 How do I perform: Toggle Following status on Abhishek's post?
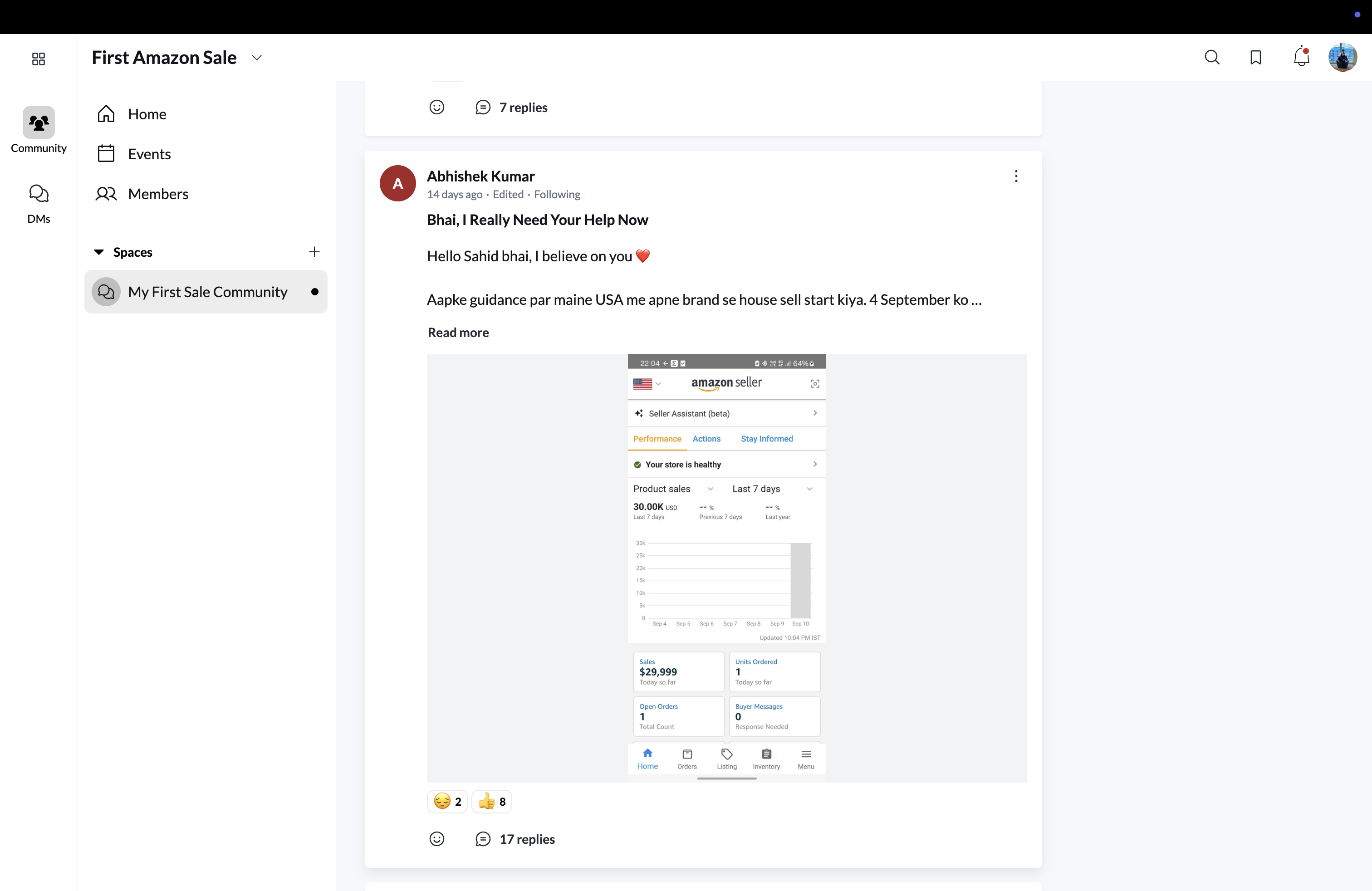tap(557, 194)
